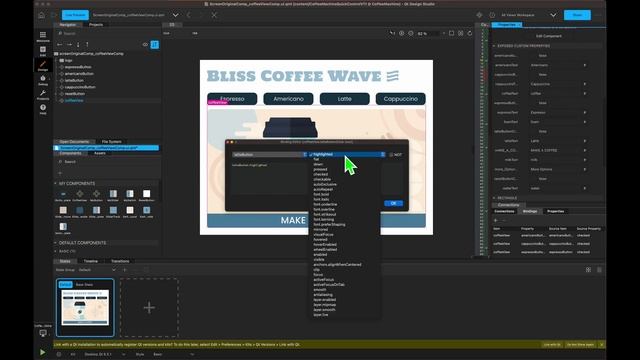Image resolution: width=640 pixels, height=360 pixels.
Task: Click OK in the Binding Editor
Action: click(x=393, y=203)
